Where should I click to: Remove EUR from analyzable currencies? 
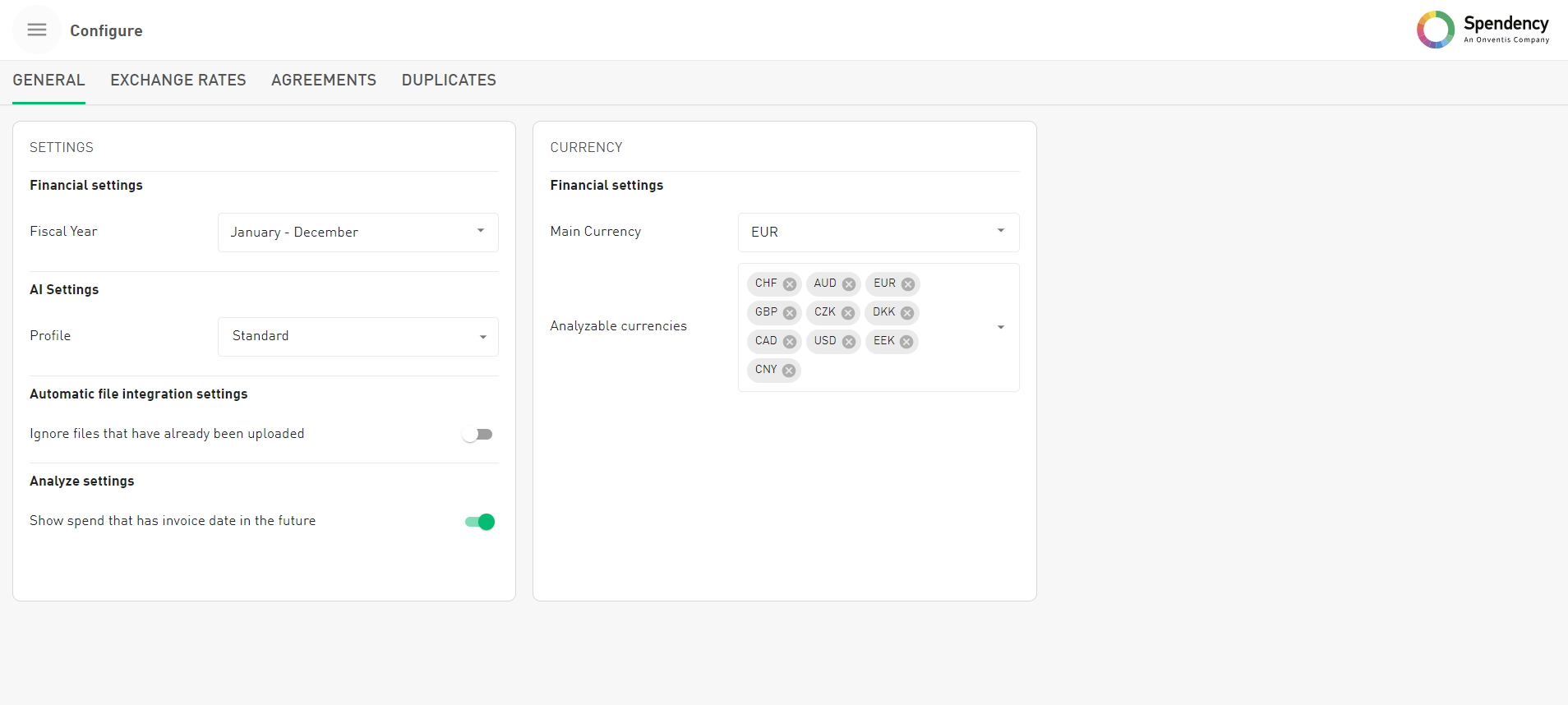click(x=907, y=284)
